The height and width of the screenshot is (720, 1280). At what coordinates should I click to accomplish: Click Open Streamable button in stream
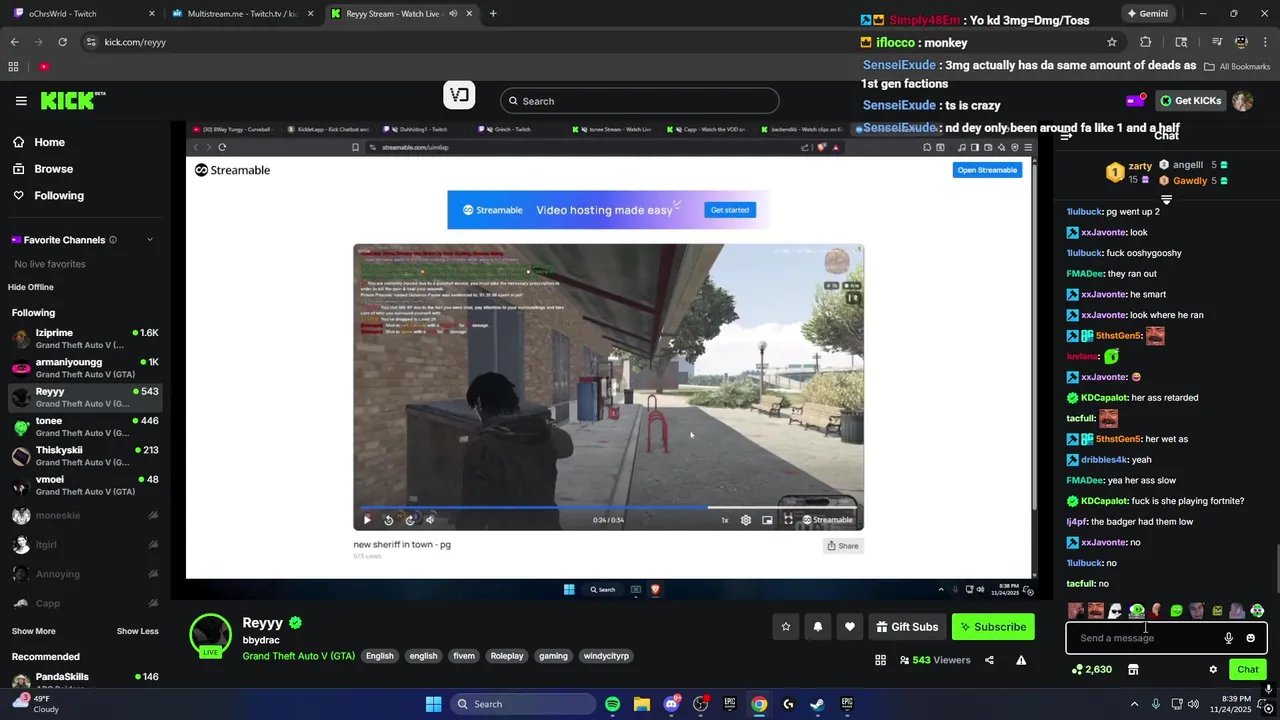click(x=987, y=170)
